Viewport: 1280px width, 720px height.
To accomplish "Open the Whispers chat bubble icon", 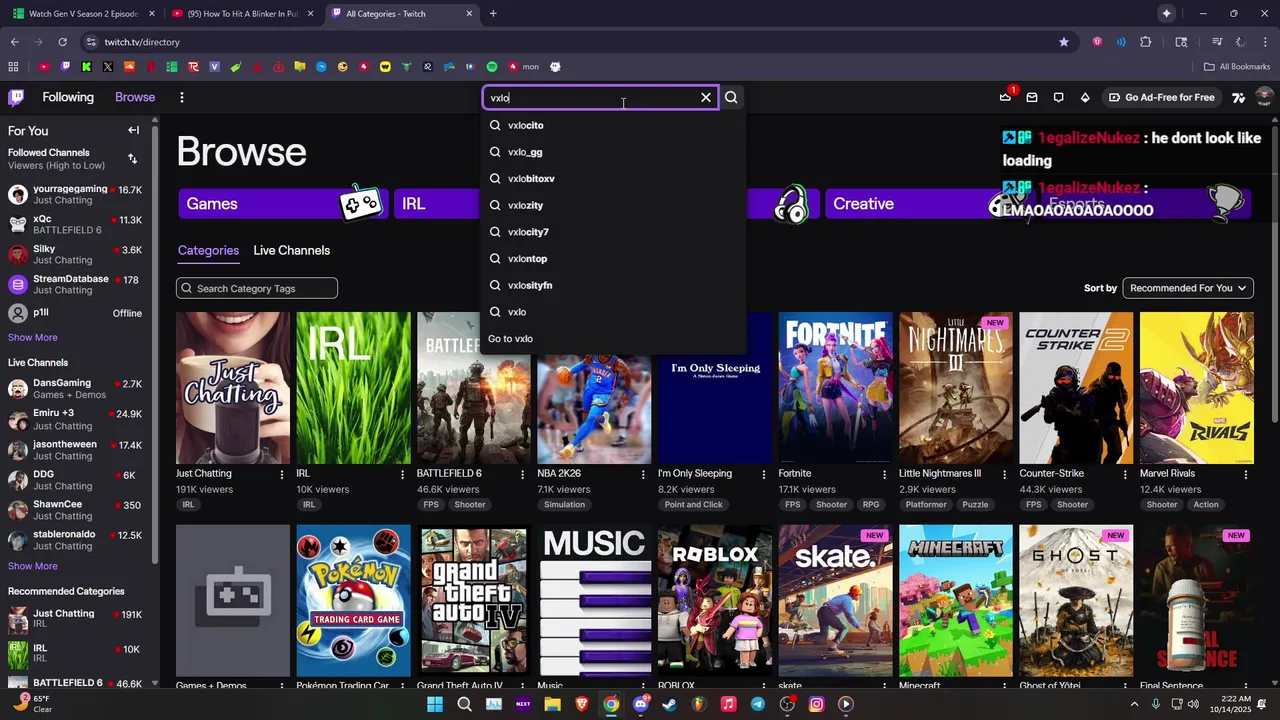I will [x=1058, y=97].
